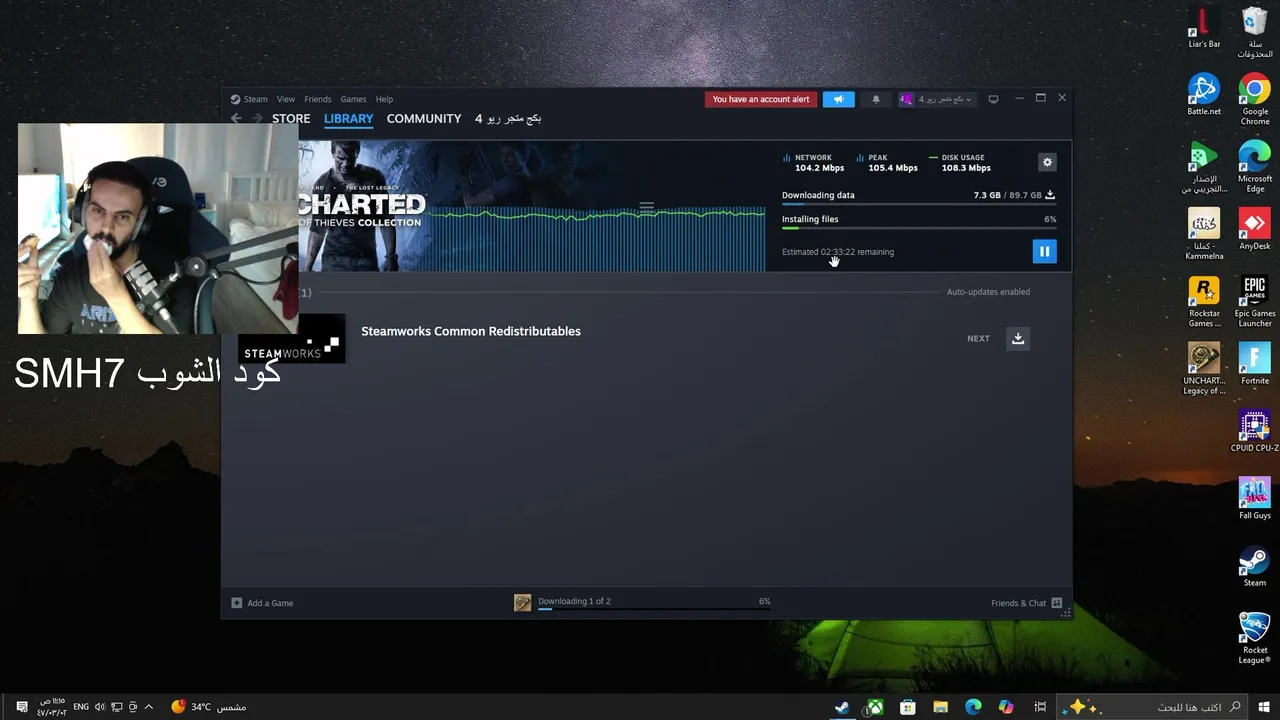Image resolution: width=1280 pixels, height=720 pixels.
Task: Open the account name dropdown in Steam
Action: (936, 99)
